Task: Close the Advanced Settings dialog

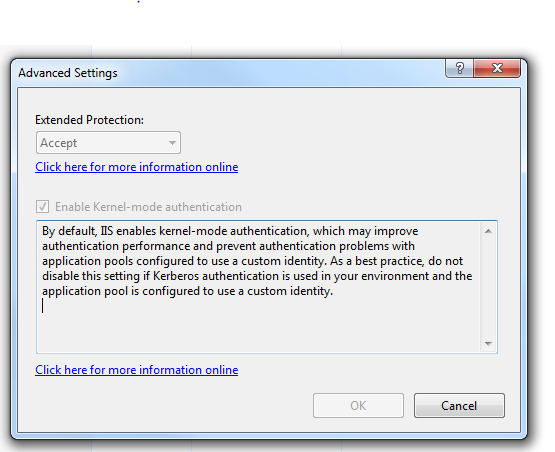Action: tap(497, 68)
